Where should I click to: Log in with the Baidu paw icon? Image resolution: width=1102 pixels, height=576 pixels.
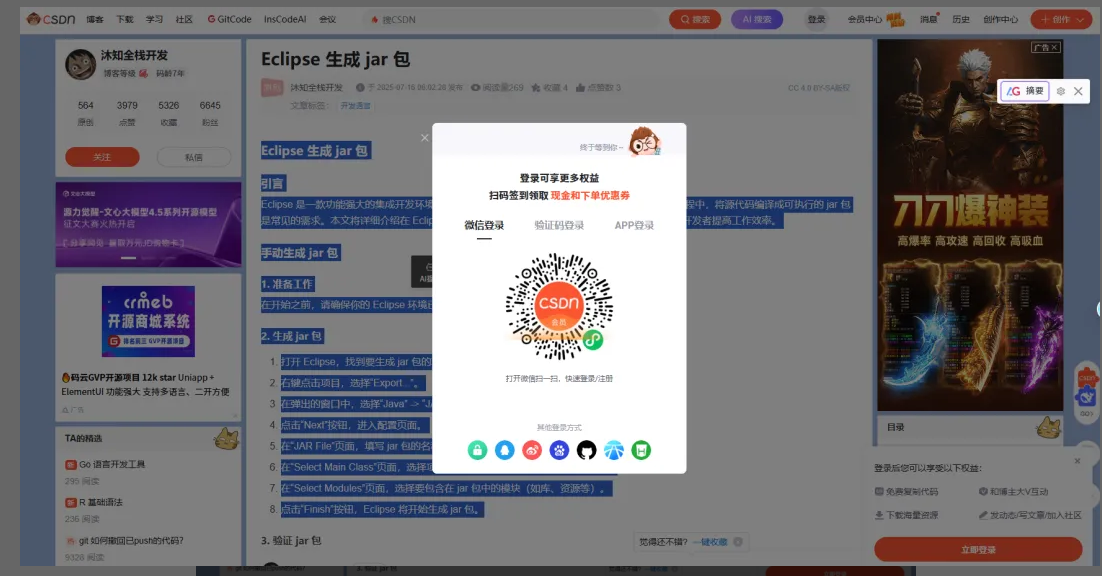(559, 450)
